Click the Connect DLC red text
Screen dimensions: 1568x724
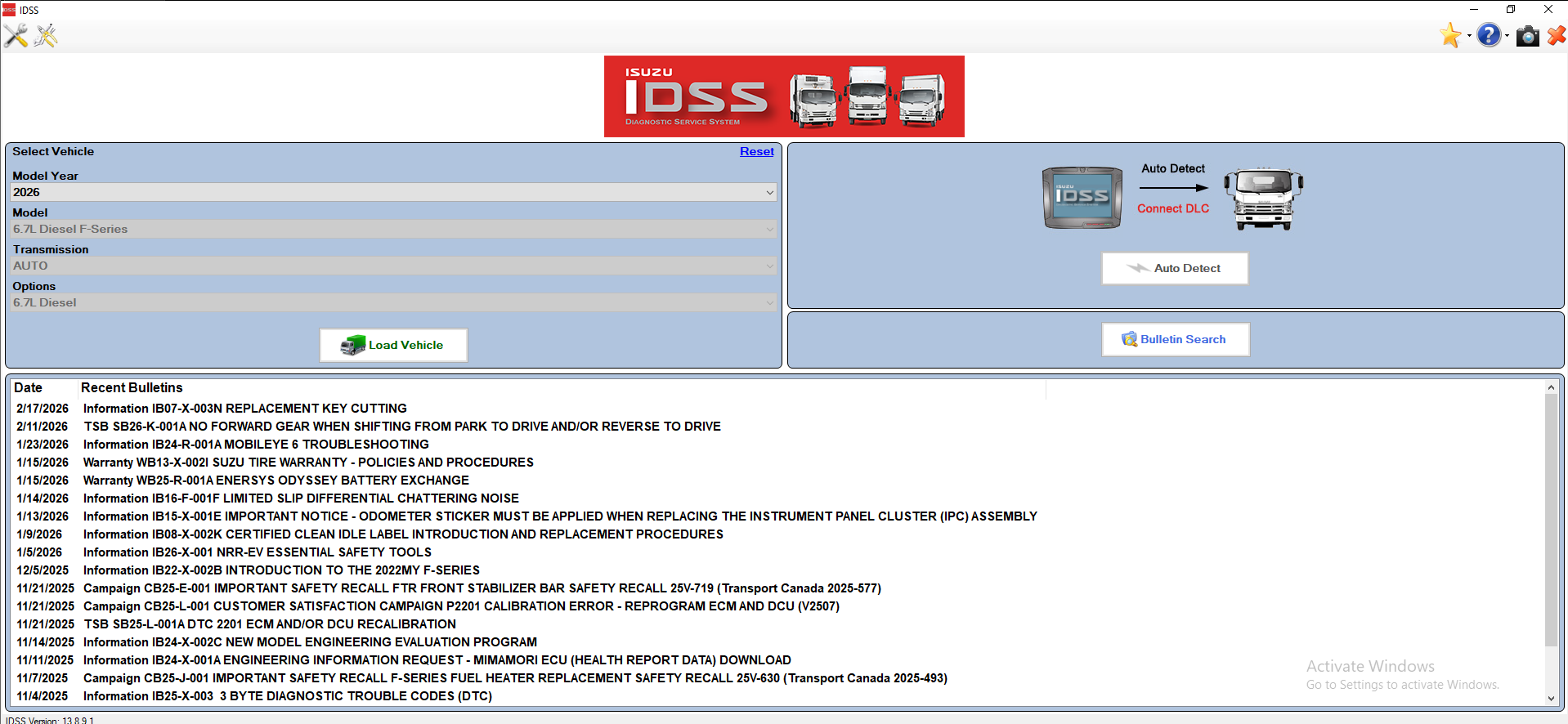1172,208
